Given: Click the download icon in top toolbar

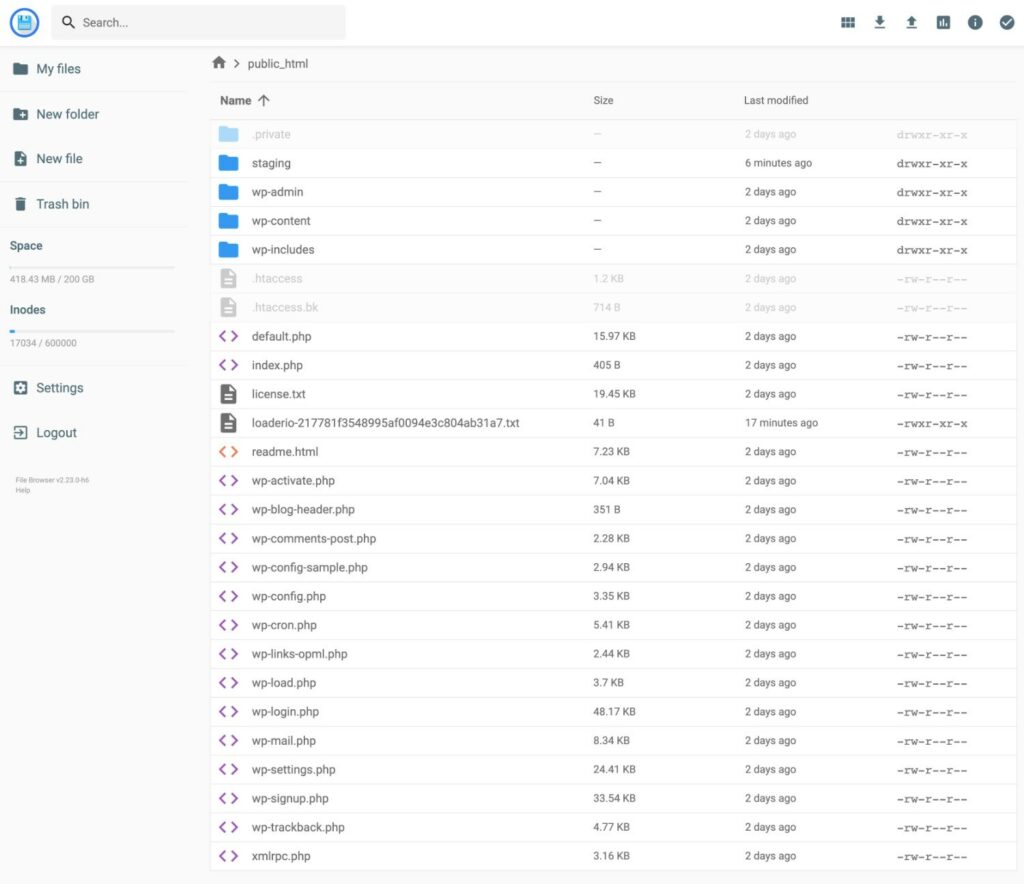Looking at the screenshot, I should 880,22.
